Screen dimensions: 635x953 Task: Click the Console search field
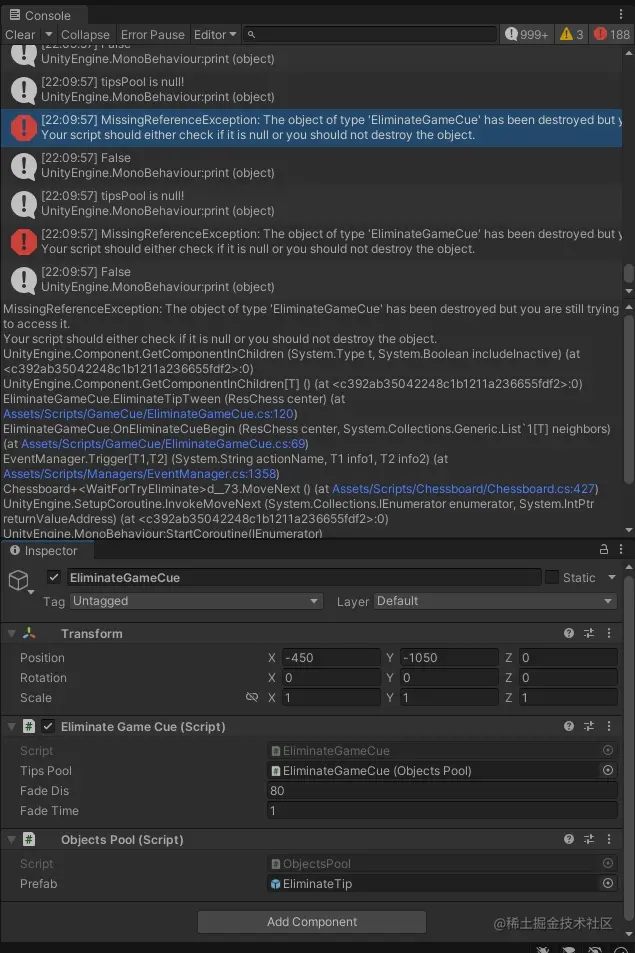[371, 35]
